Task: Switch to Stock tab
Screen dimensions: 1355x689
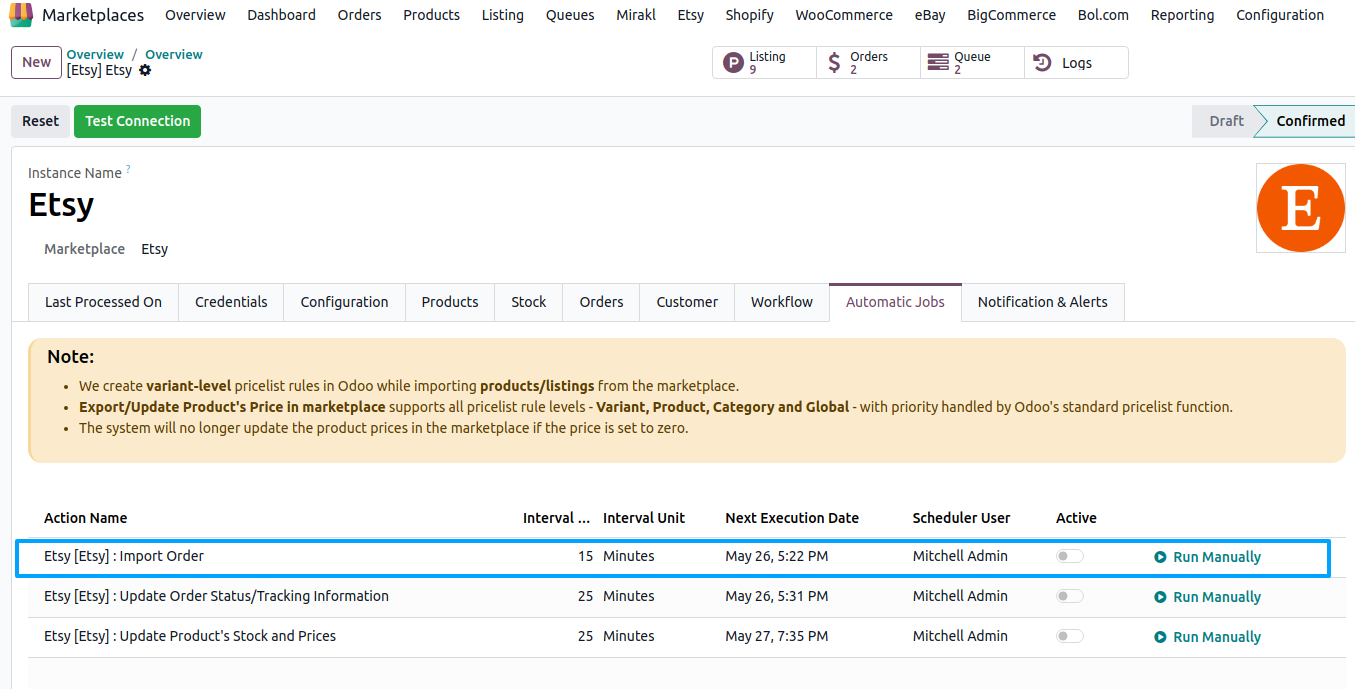Action: coord(529,302)
